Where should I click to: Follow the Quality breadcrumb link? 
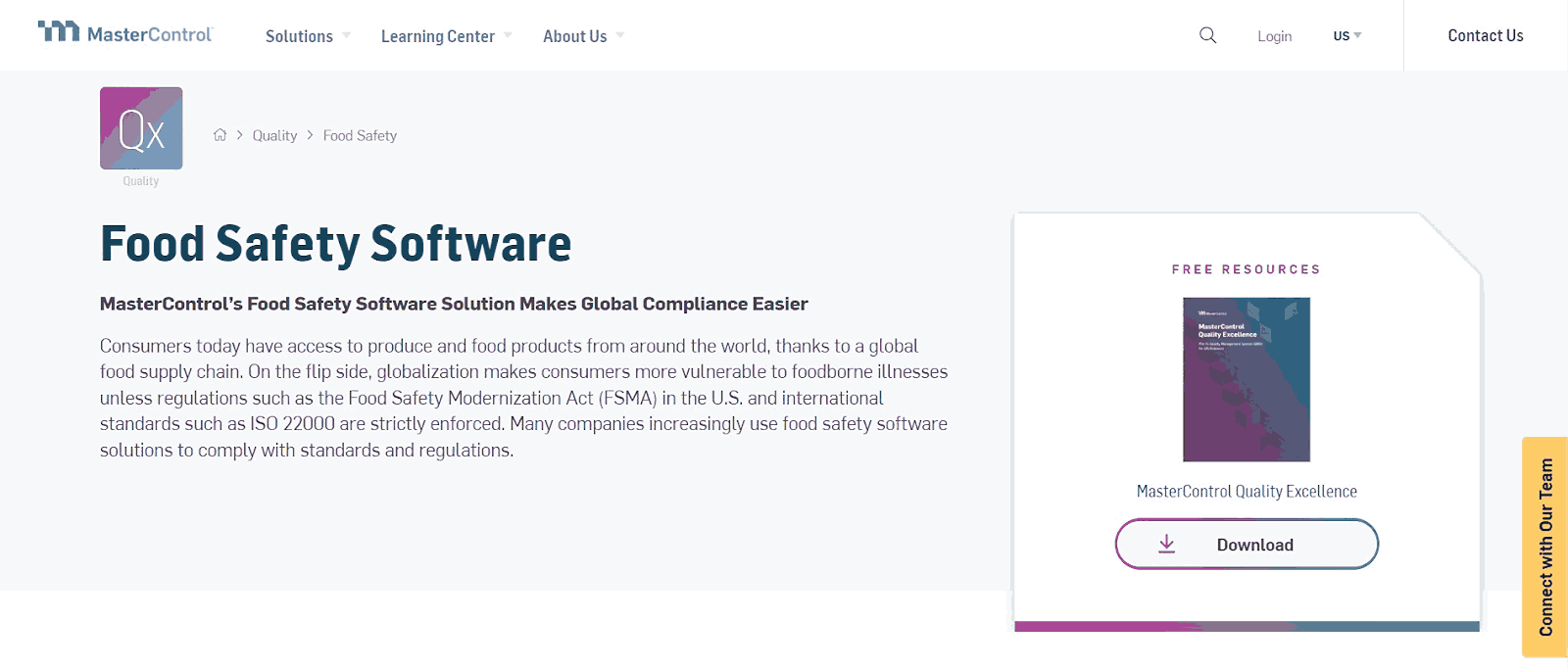[274, 135]
